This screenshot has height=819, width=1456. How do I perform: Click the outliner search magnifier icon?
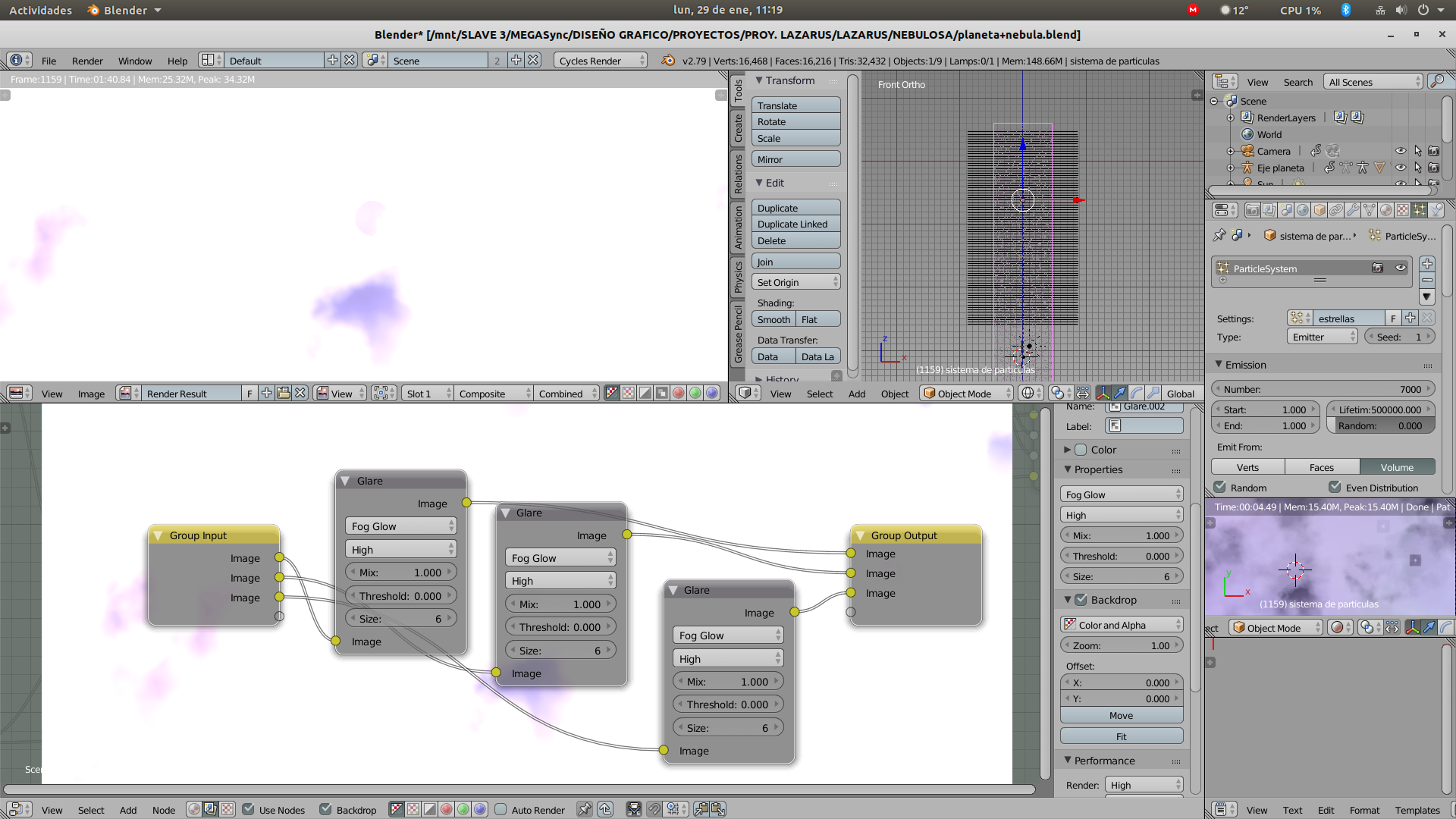pyautogui.click(x=1436, y=82)
